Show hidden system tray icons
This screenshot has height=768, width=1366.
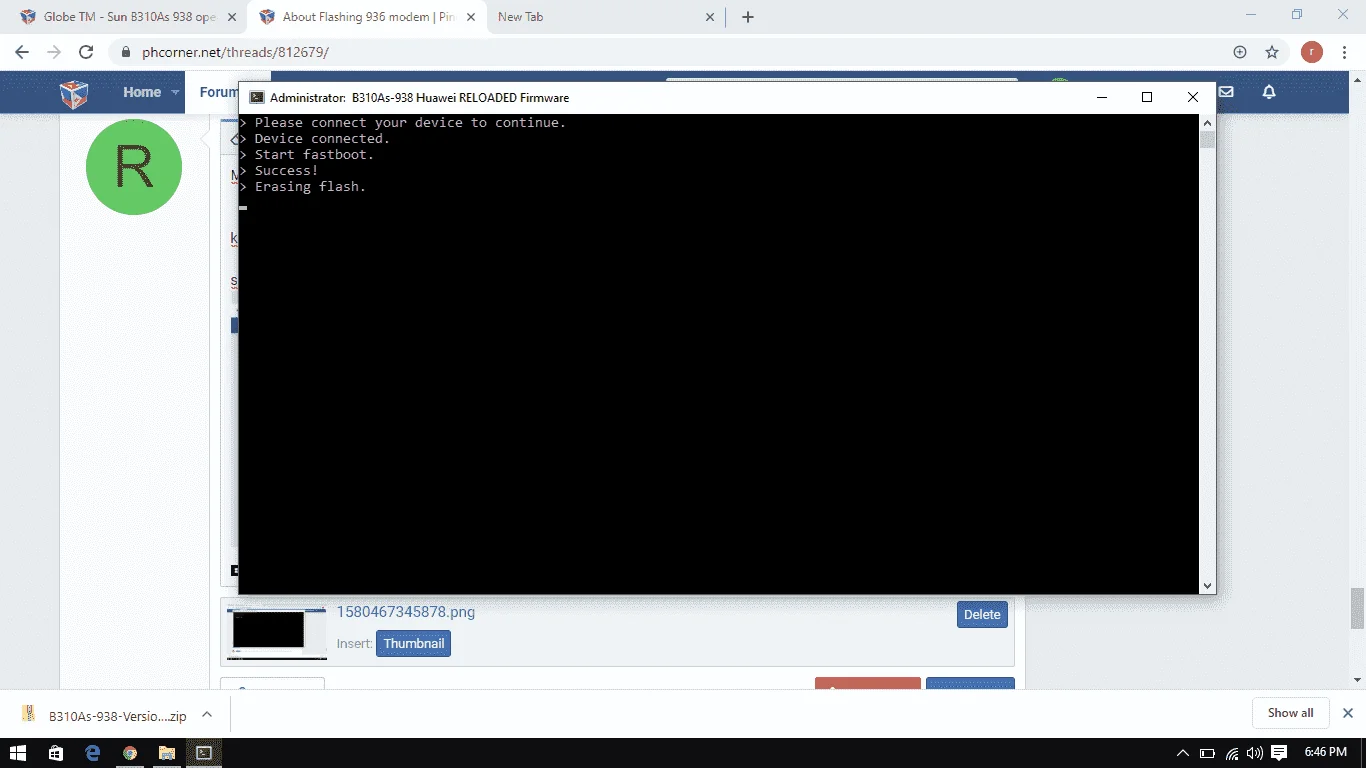coord(1183,753)
